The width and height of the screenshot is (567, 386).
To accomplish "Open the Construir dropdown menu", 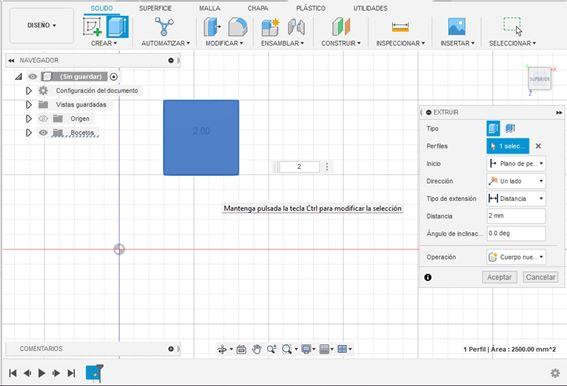I will point(341,43).
